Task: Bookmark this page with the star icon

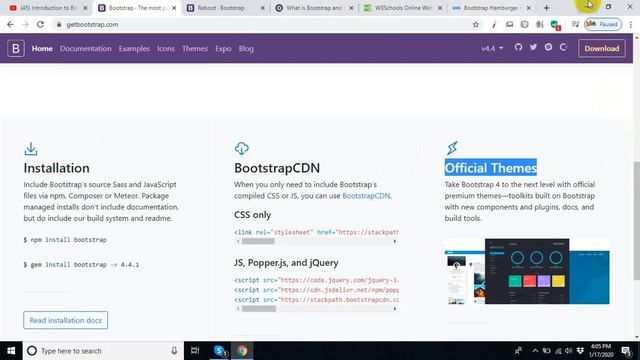Action: 476,24
